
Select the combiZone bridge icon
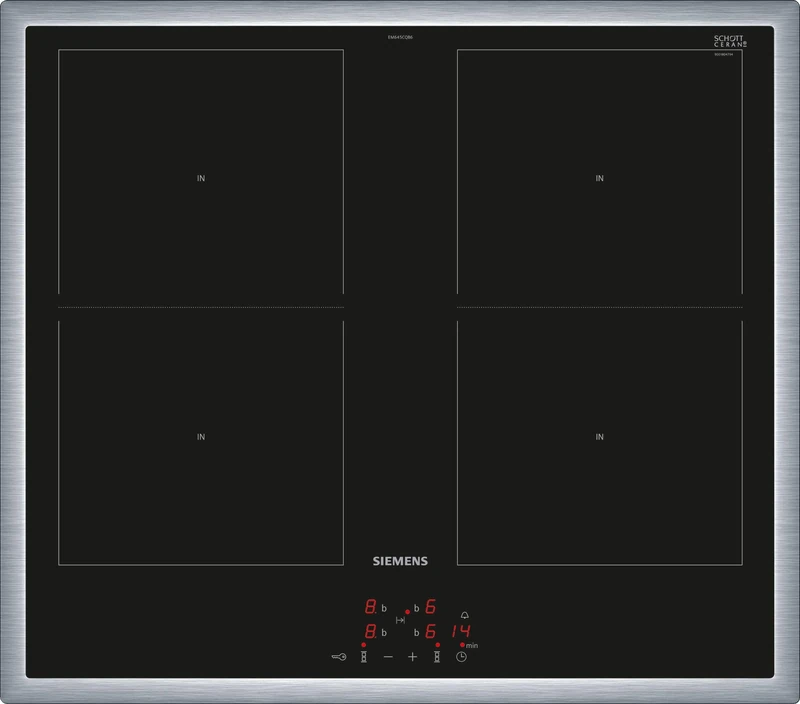point(400,620)
